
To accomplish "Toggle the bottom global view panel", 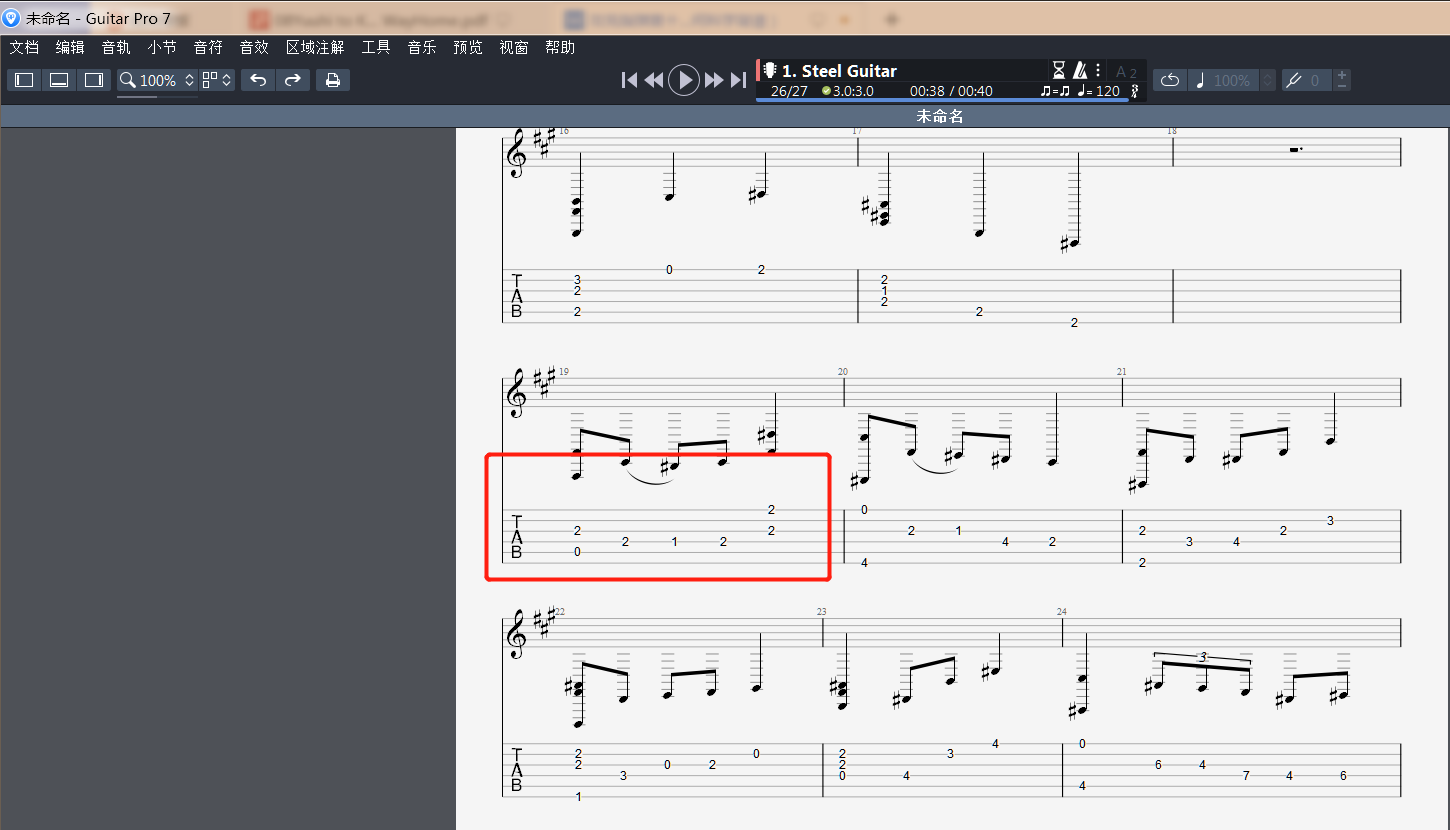I will [59, 80].
